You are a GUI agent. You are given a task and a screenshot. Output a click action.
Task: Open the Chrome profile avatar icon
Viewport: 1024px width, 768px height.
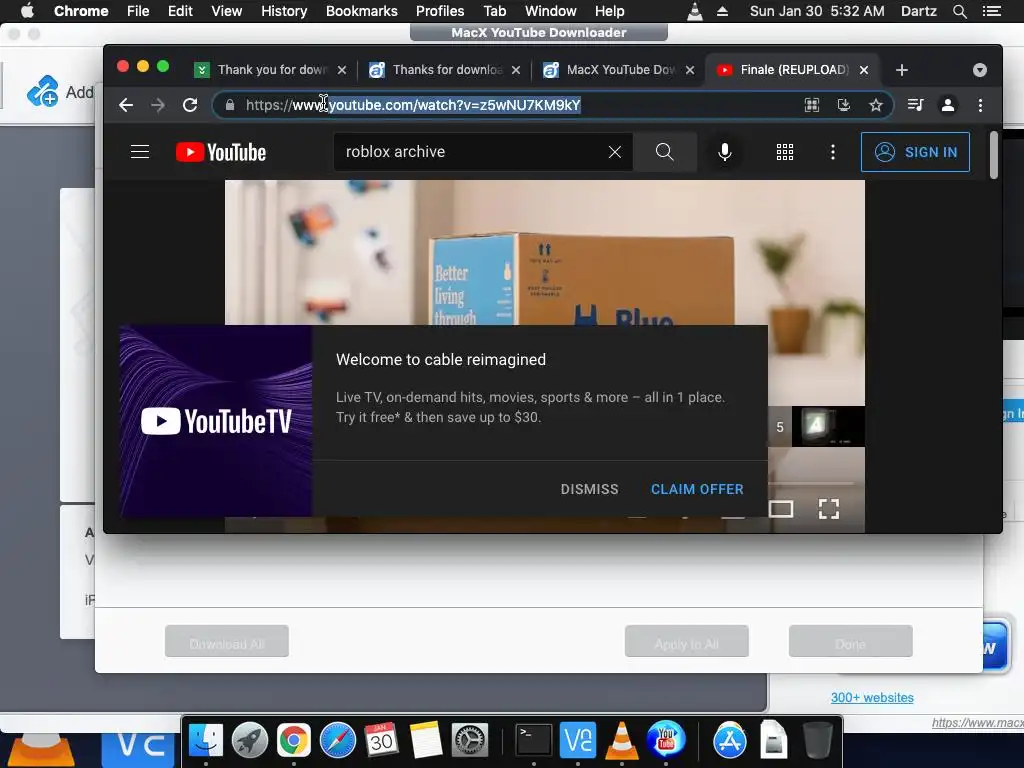pos(948,105)
